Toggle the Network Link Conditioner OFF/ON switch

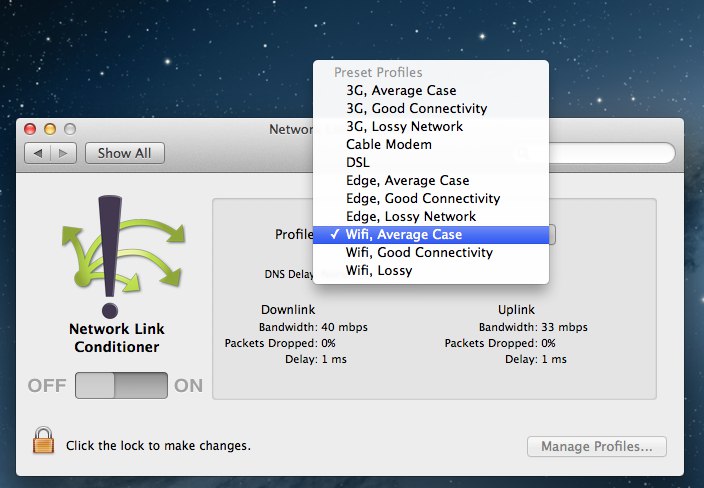click(121, 385)
